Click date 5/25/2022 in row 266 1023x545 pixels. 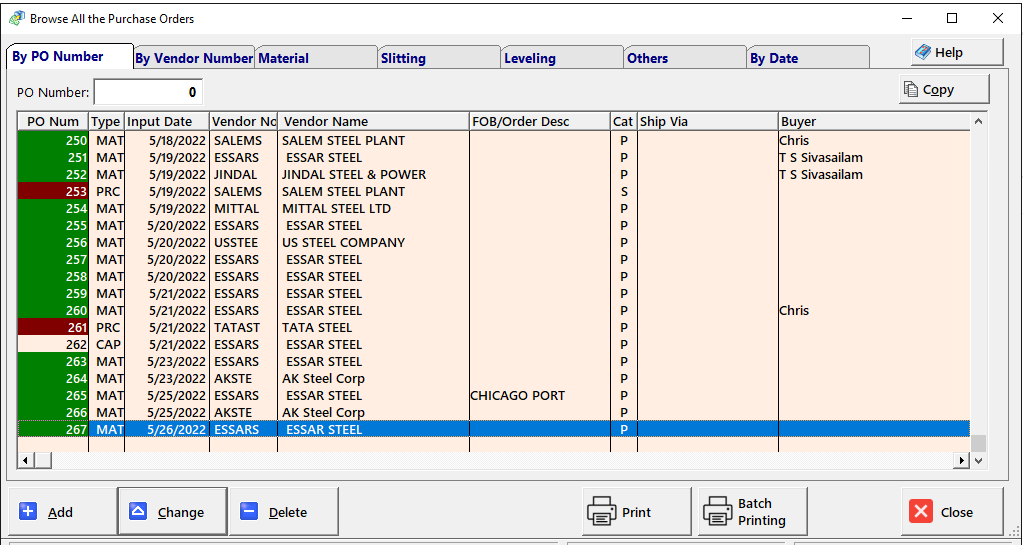(167, 412)
